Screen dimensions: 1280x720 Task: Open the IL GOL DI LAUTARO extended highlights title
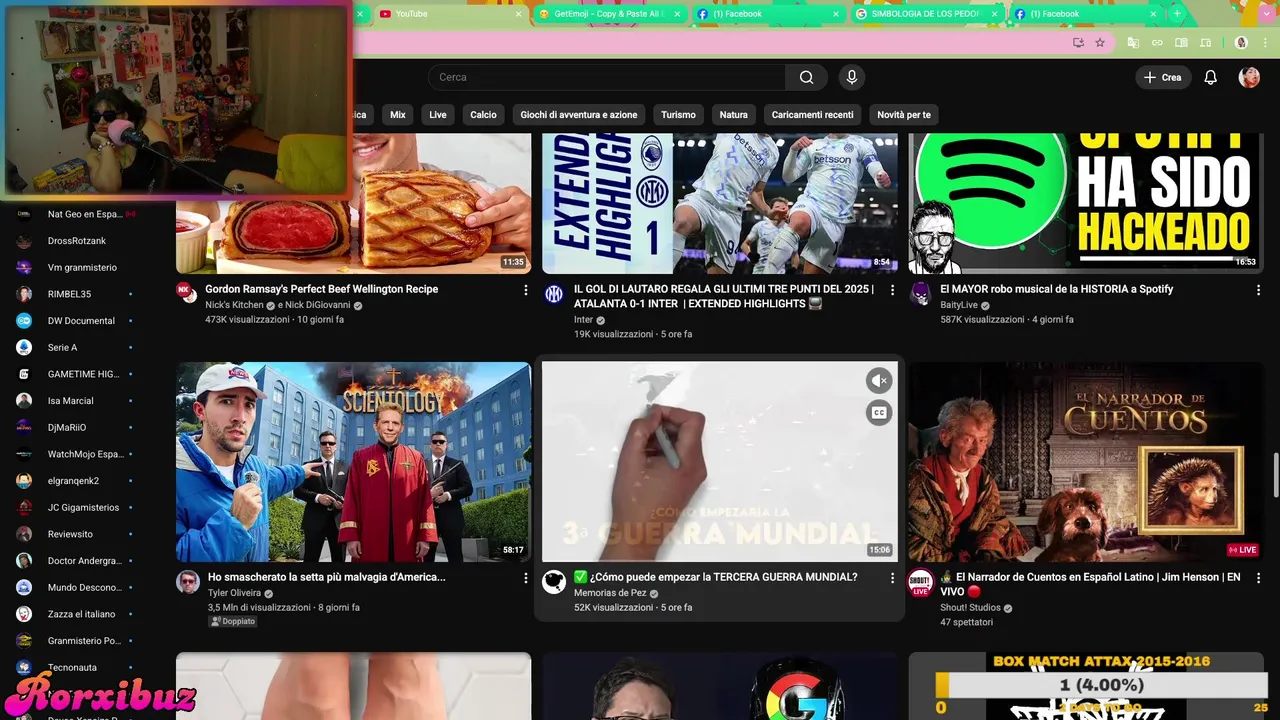724,296
